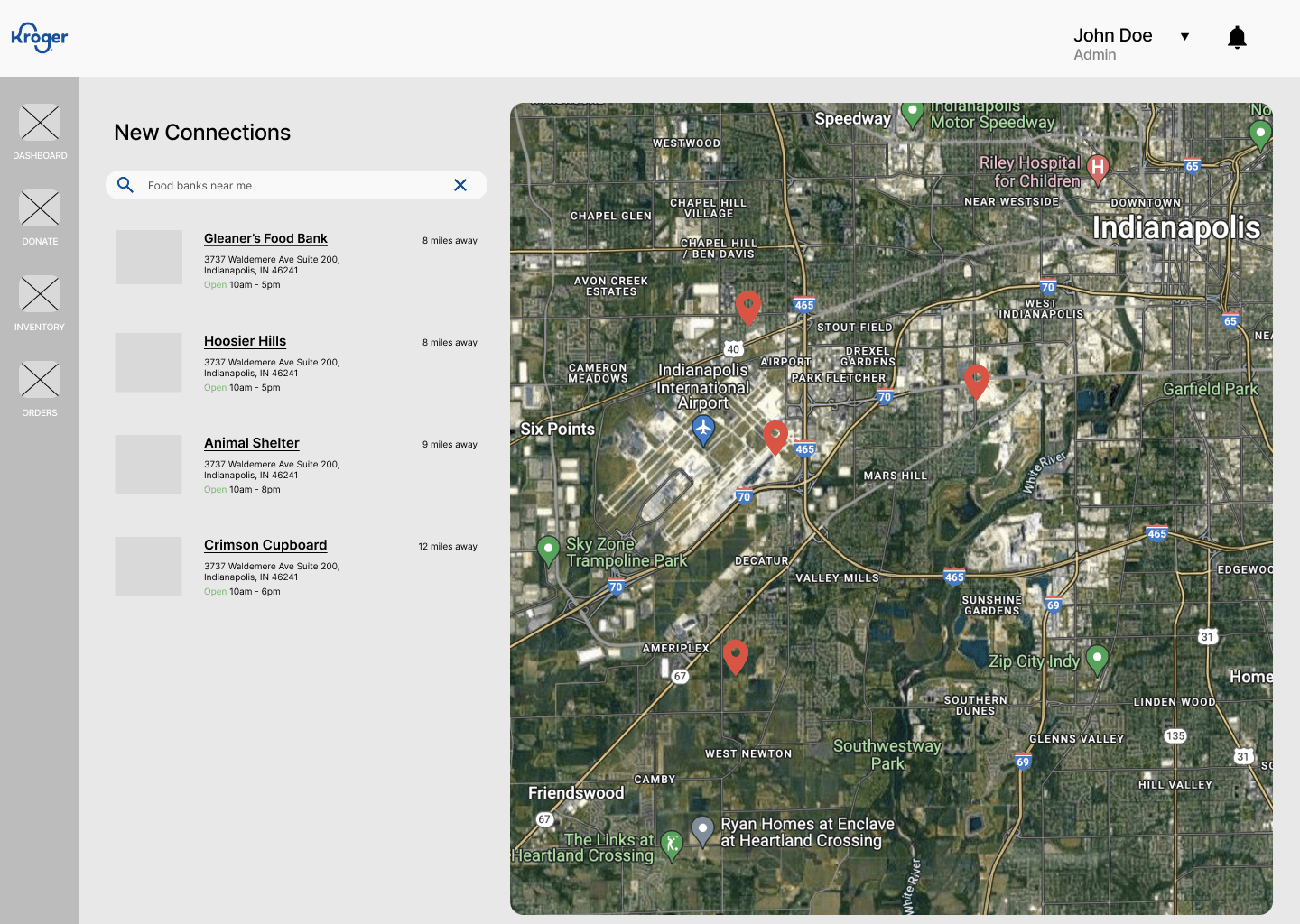Expand the John Doe account dropdown arrow

click(1184, 36)
